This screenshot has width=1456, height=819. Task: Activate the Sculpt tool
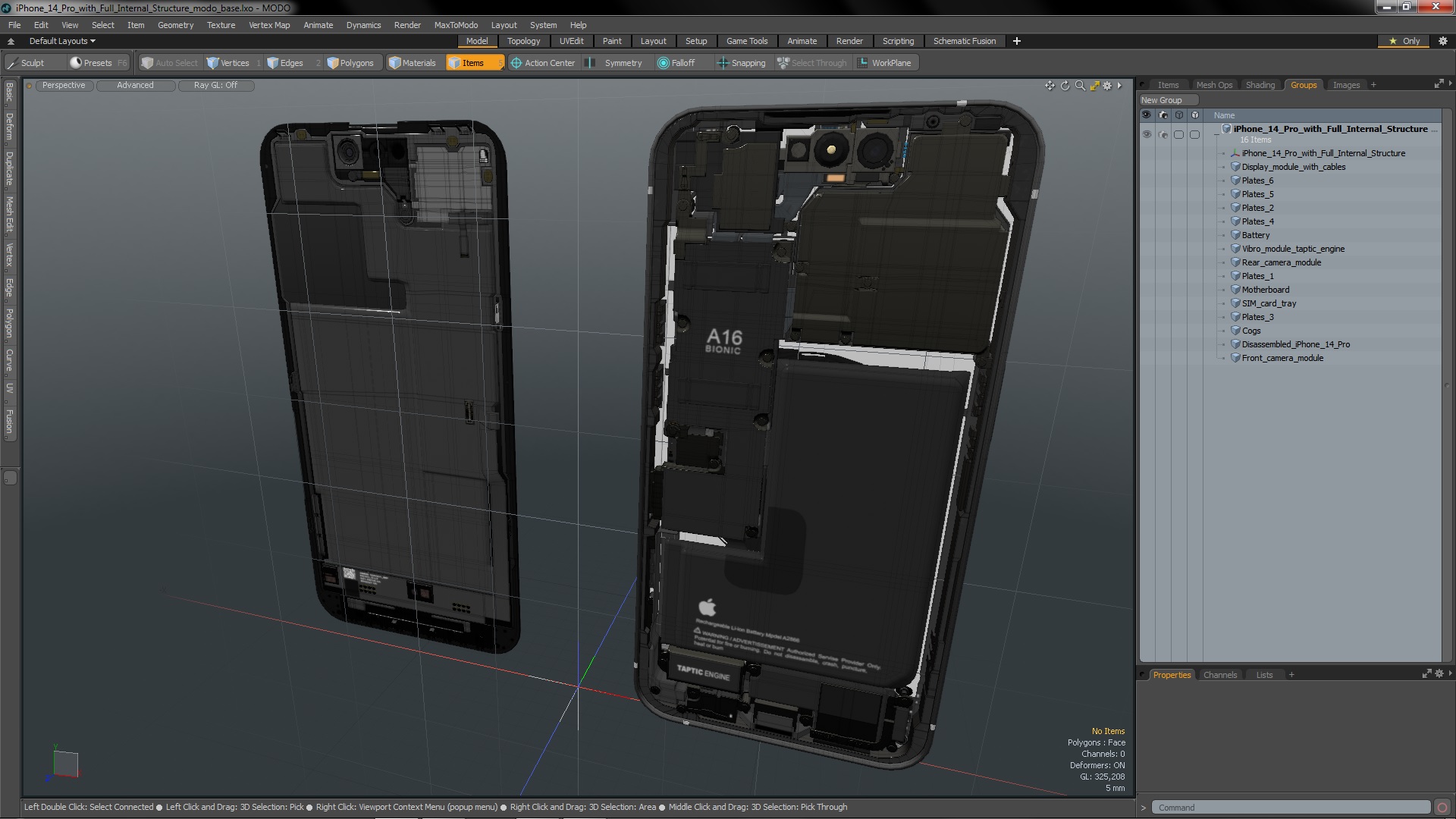[x=32, y=63]
